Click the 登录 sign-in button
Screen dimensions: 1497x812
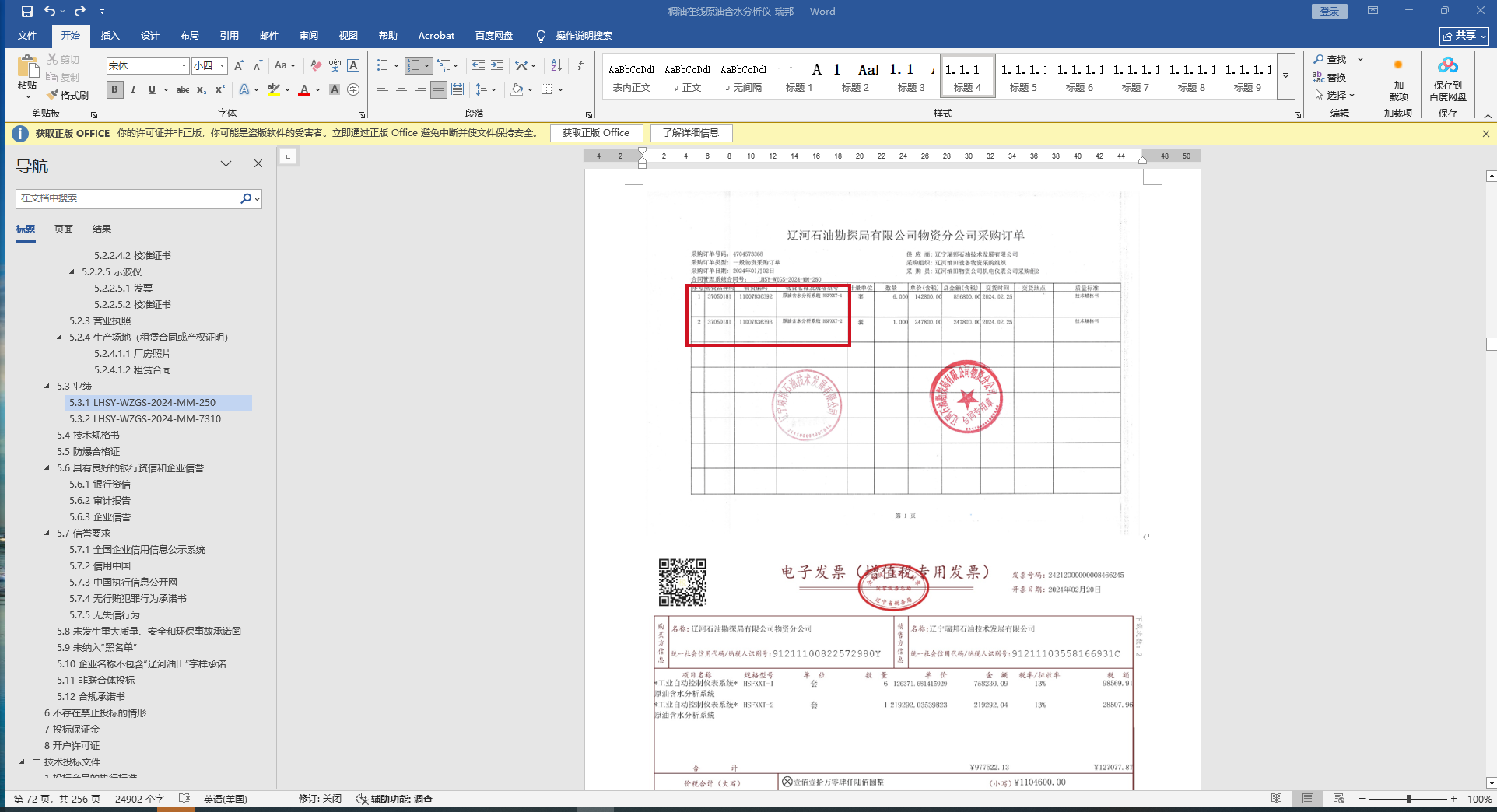1330,11
